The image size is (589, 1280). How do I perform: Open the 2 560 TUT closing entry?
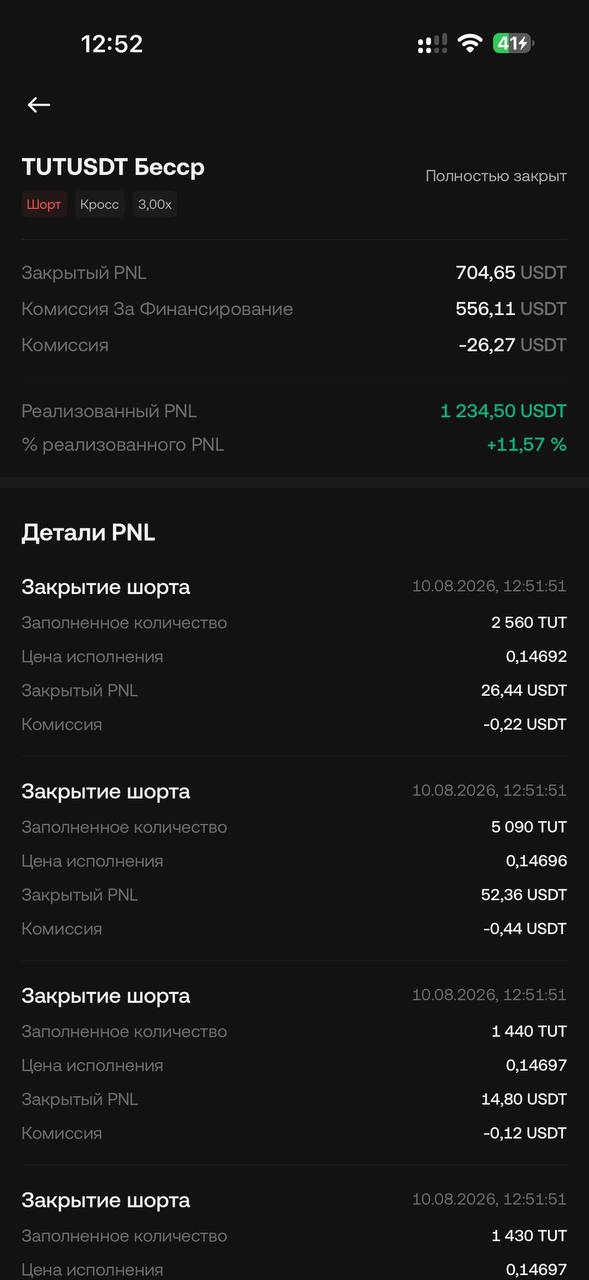point(294,655)
